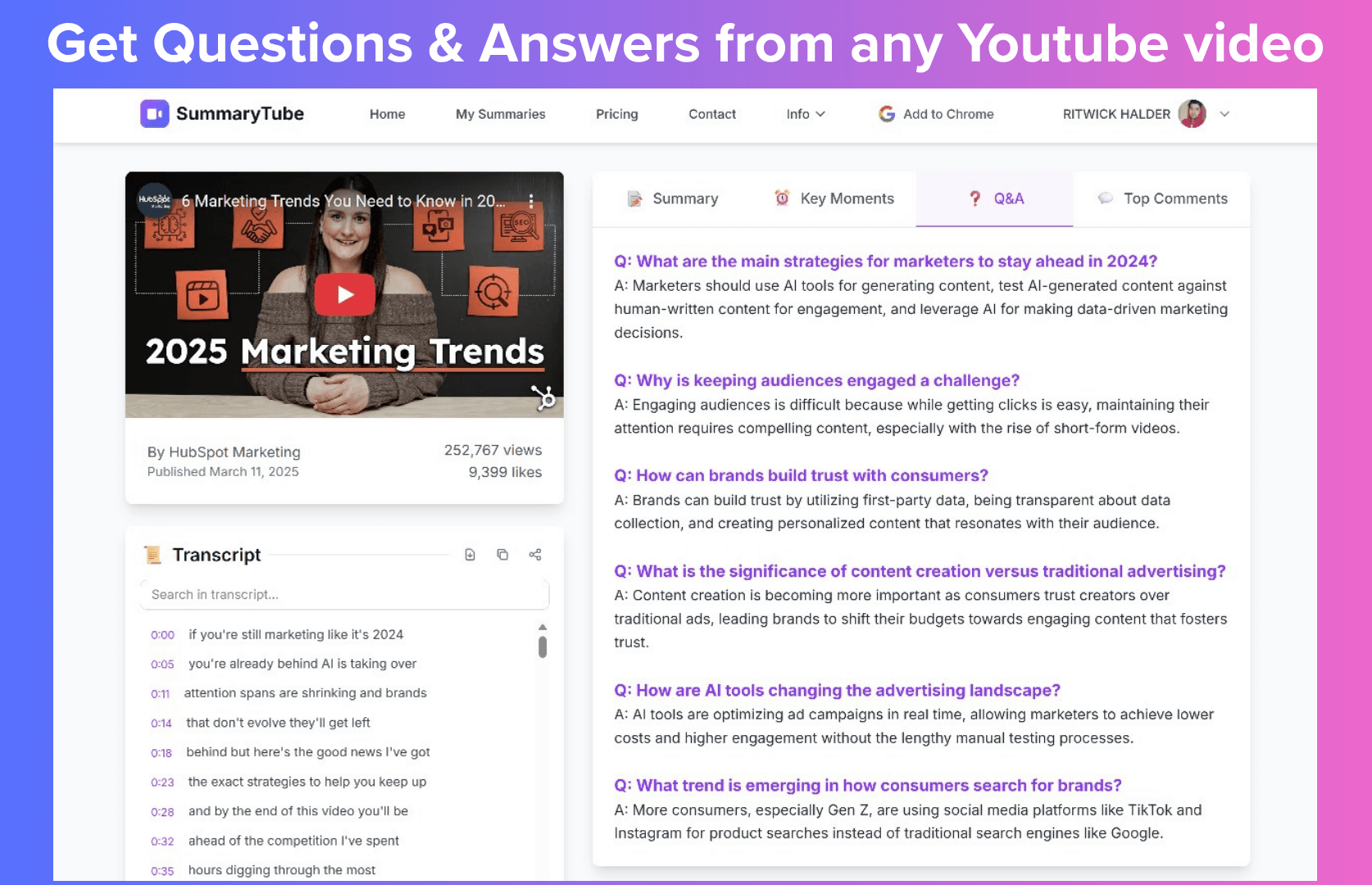Image resolution: width=1372 pixels, height=885 pixels.
Task: Share the transcript
Action: pyautogui.click(x=535, y=555)
